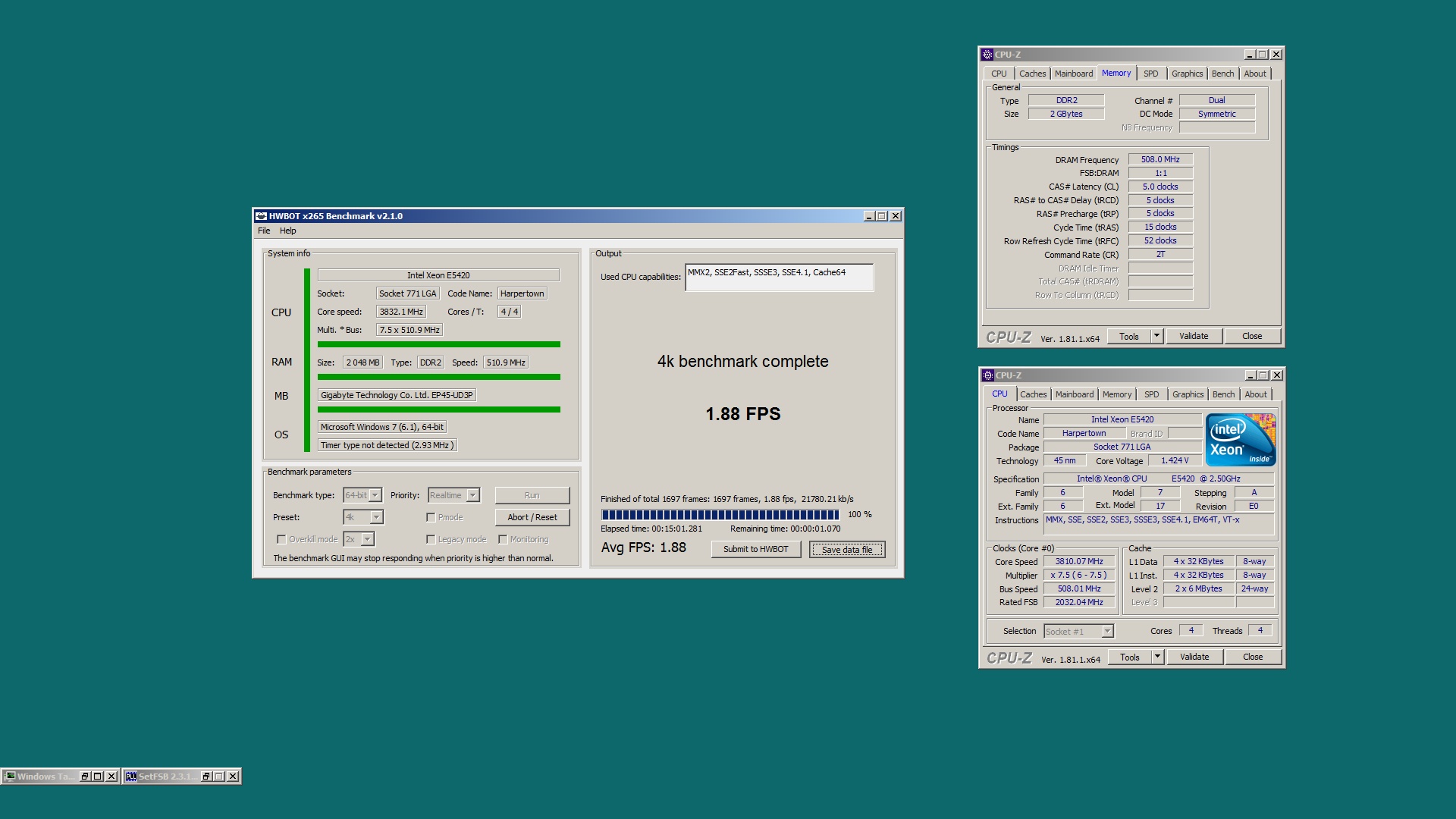Expand the Tools arrow in Memory CPU-Z window
Screen dimensions: 1456x819
coord(1156,336)
